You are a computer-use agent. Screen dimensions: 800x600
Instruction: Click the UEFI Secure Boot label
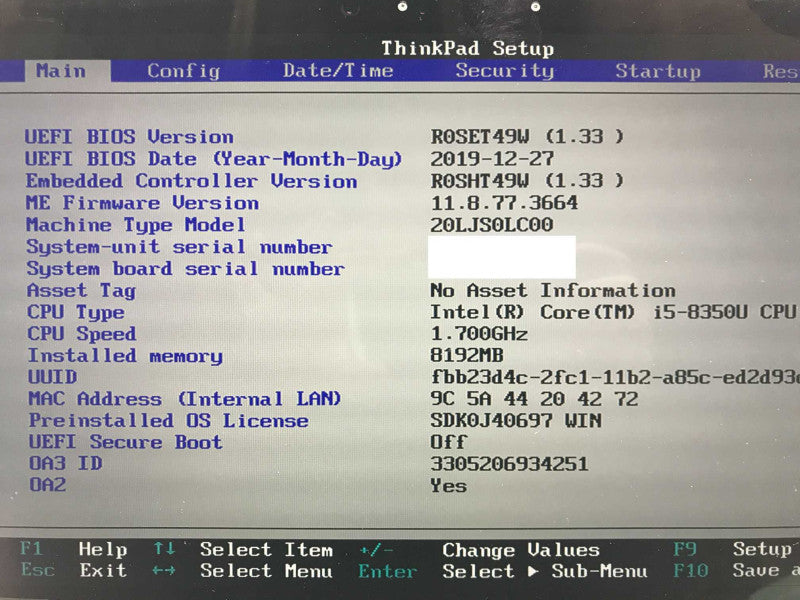pos(126,442)
